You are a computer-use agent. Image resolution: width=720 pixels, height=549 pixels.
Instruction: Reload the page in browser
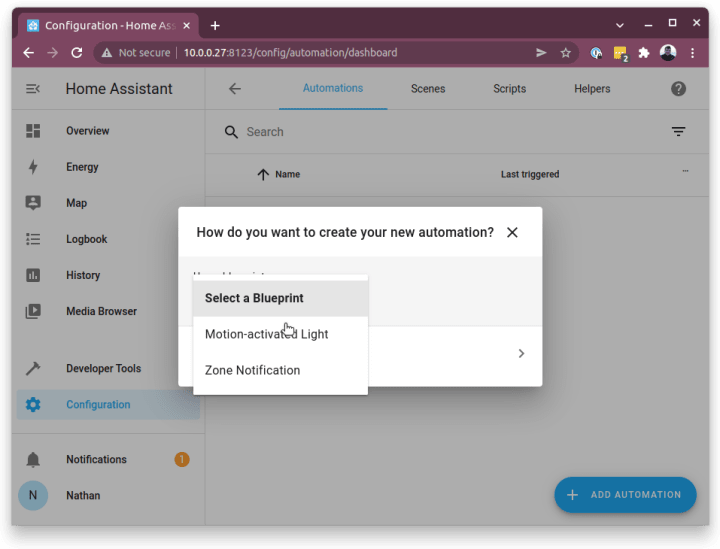77,53
